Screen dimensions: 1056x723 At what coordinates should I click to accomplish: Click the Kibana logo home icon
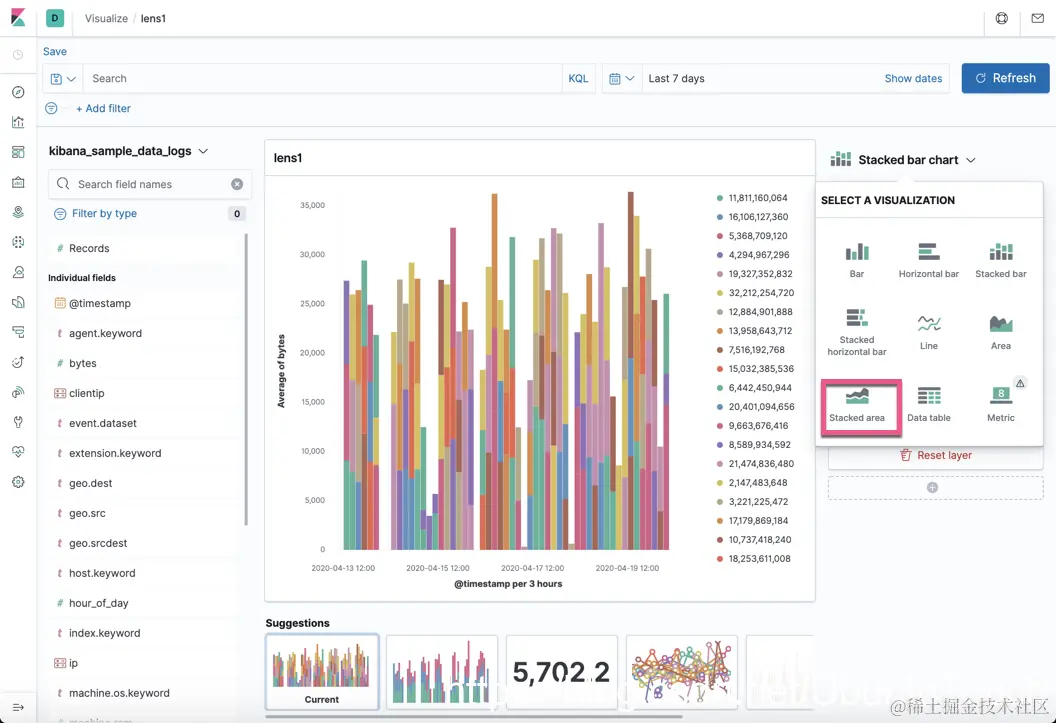(18, 18)
